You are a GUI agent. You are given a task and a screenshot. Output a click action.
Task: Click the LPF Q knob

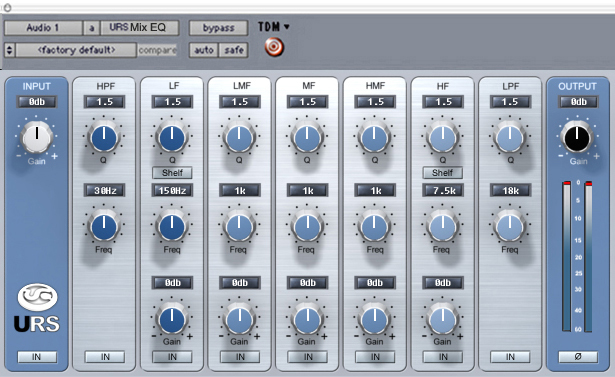pos(510,138)
